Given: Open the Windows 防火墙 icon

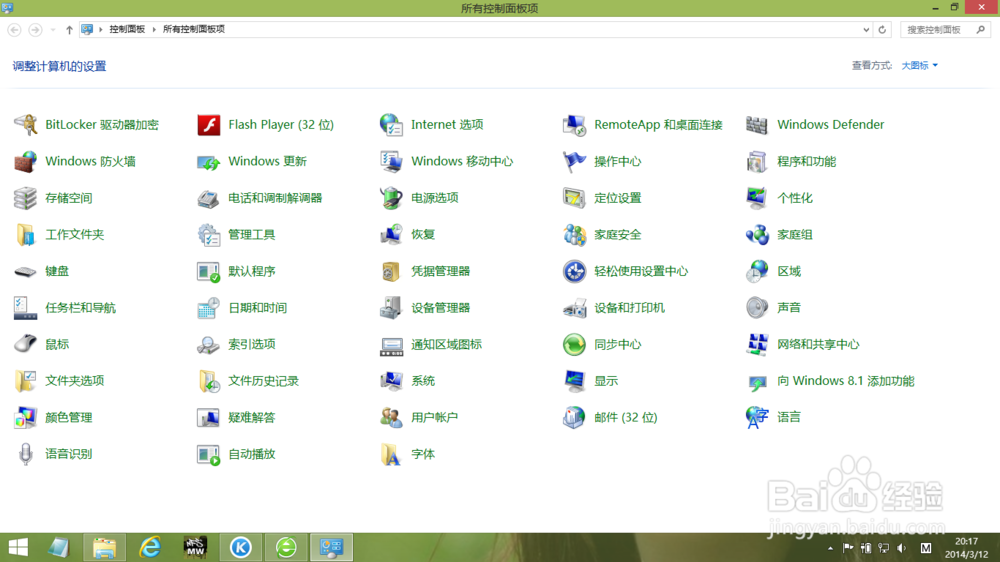Looking at the screenshot, I should 26,161.
